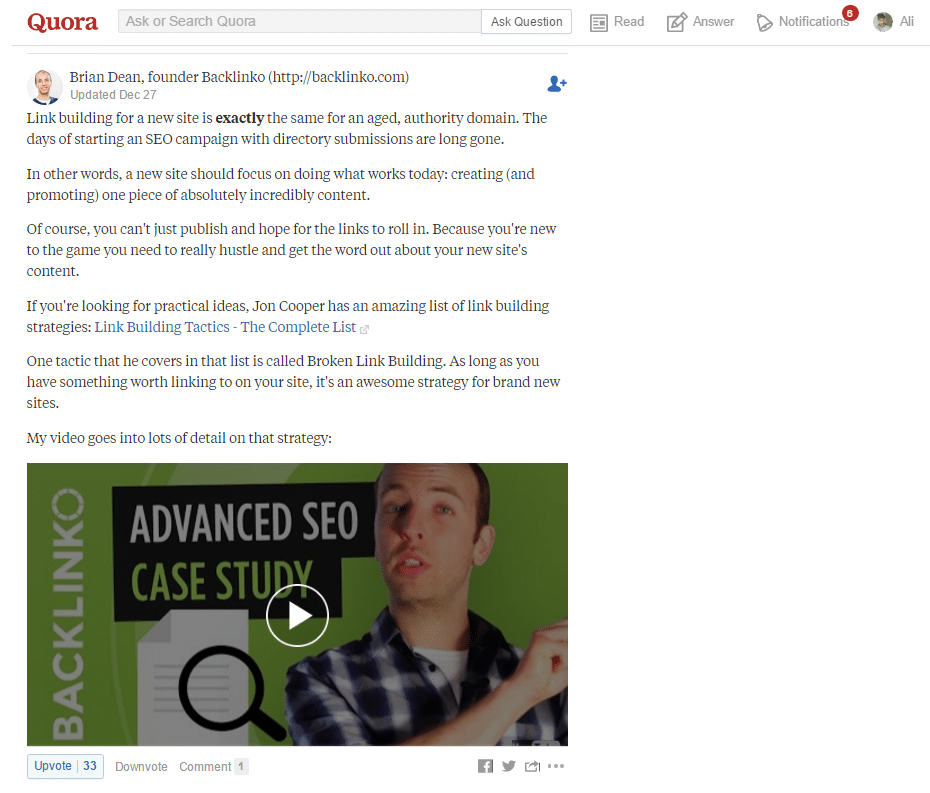Focus the Ask or Search Quora field
Image resolution: width=930 pixels, height=793 pixels.
[300, 21]
